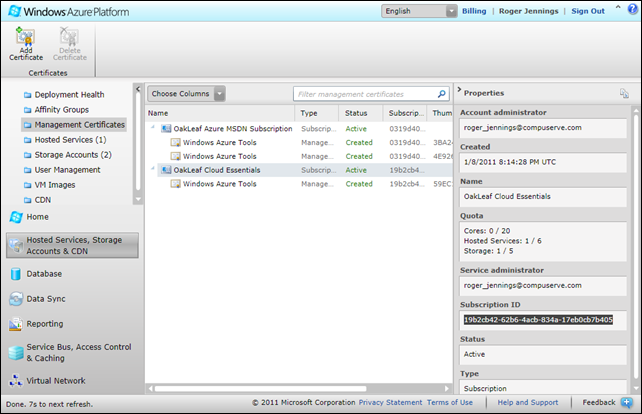Sort by the Type column header
Image resolution: width=642 pixels, height=414 pixels.
tap(316, 113)
